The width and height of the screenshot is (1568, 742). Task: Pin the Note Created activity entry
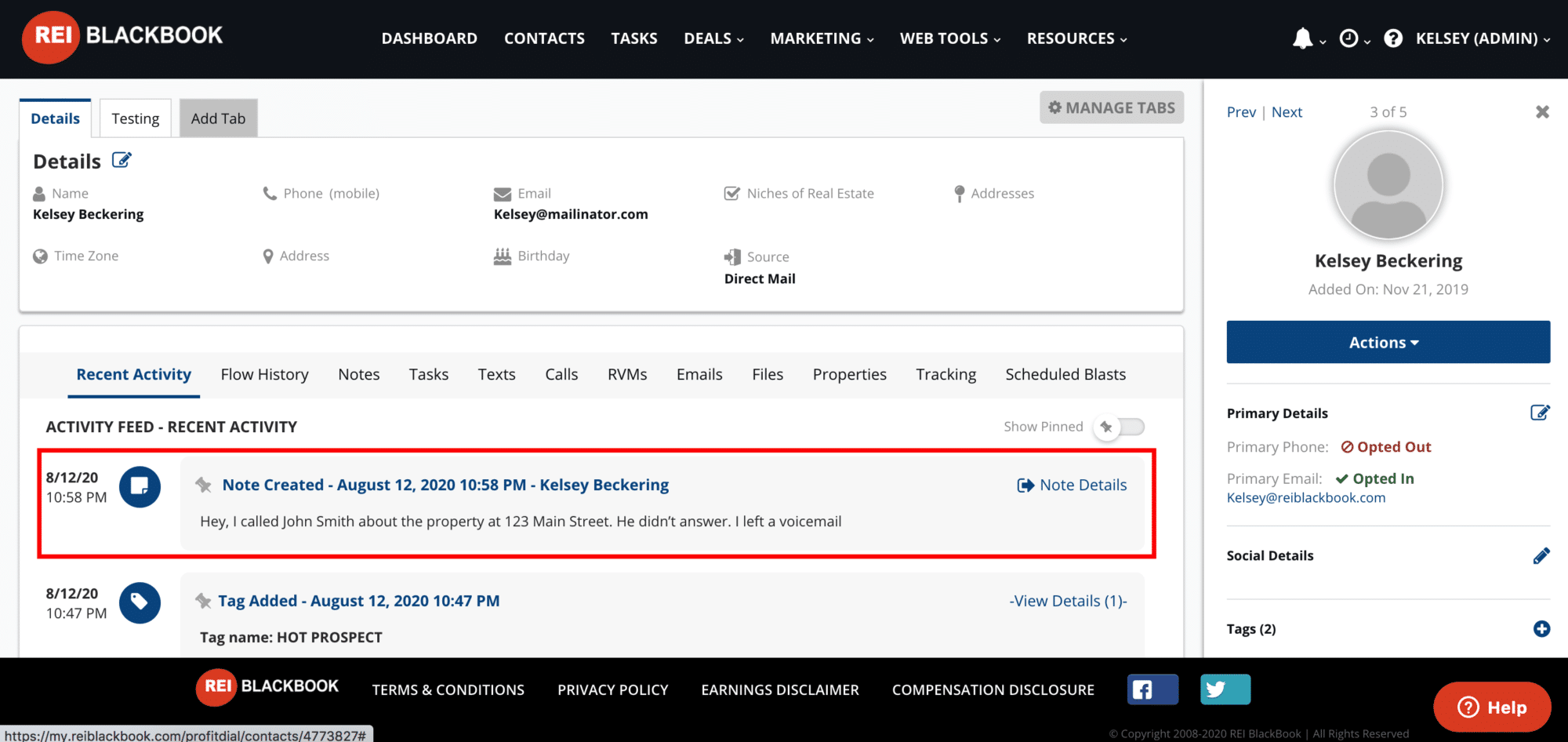click(204, 485)
